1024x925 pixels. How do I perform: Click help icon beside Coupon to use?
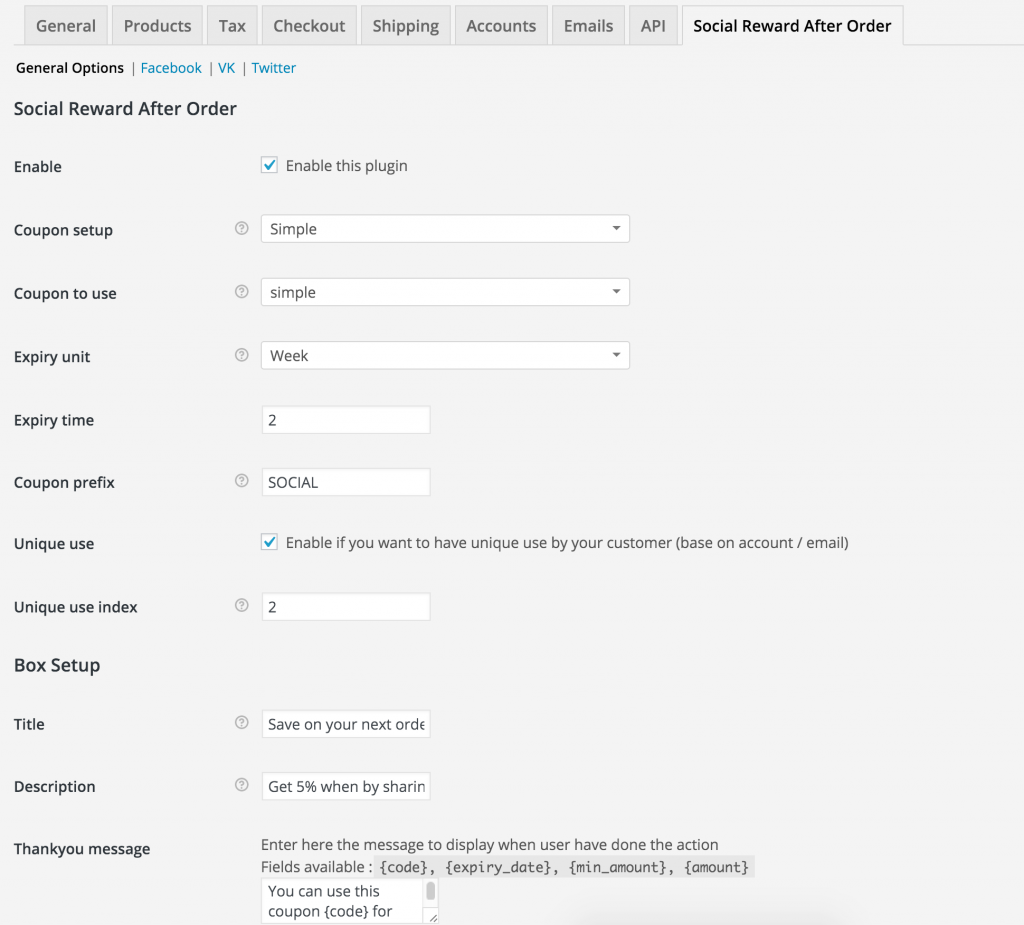241,292
